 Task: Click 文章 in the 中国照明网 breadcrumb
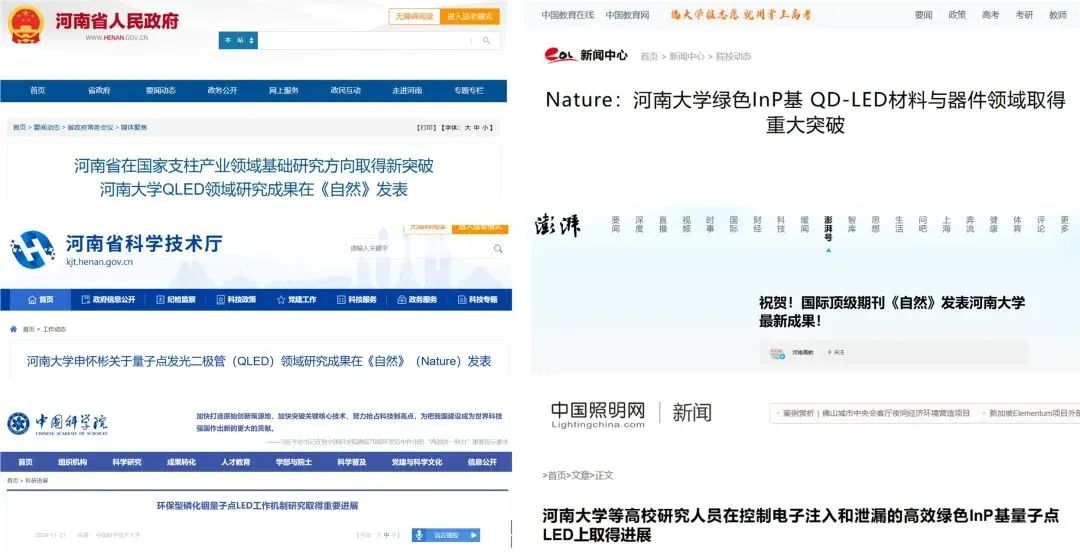(581, 475)
